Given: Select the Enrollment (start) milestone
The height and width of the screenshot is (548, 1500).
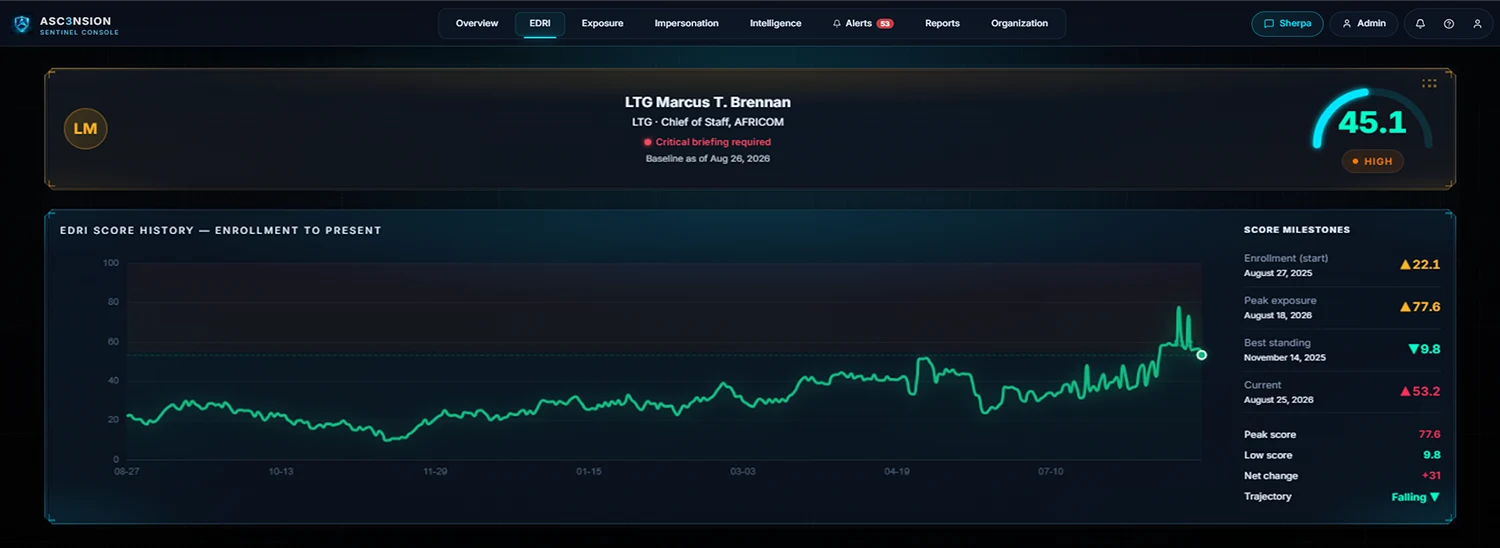Looking at the screenshot, I should pos(1342,265).
